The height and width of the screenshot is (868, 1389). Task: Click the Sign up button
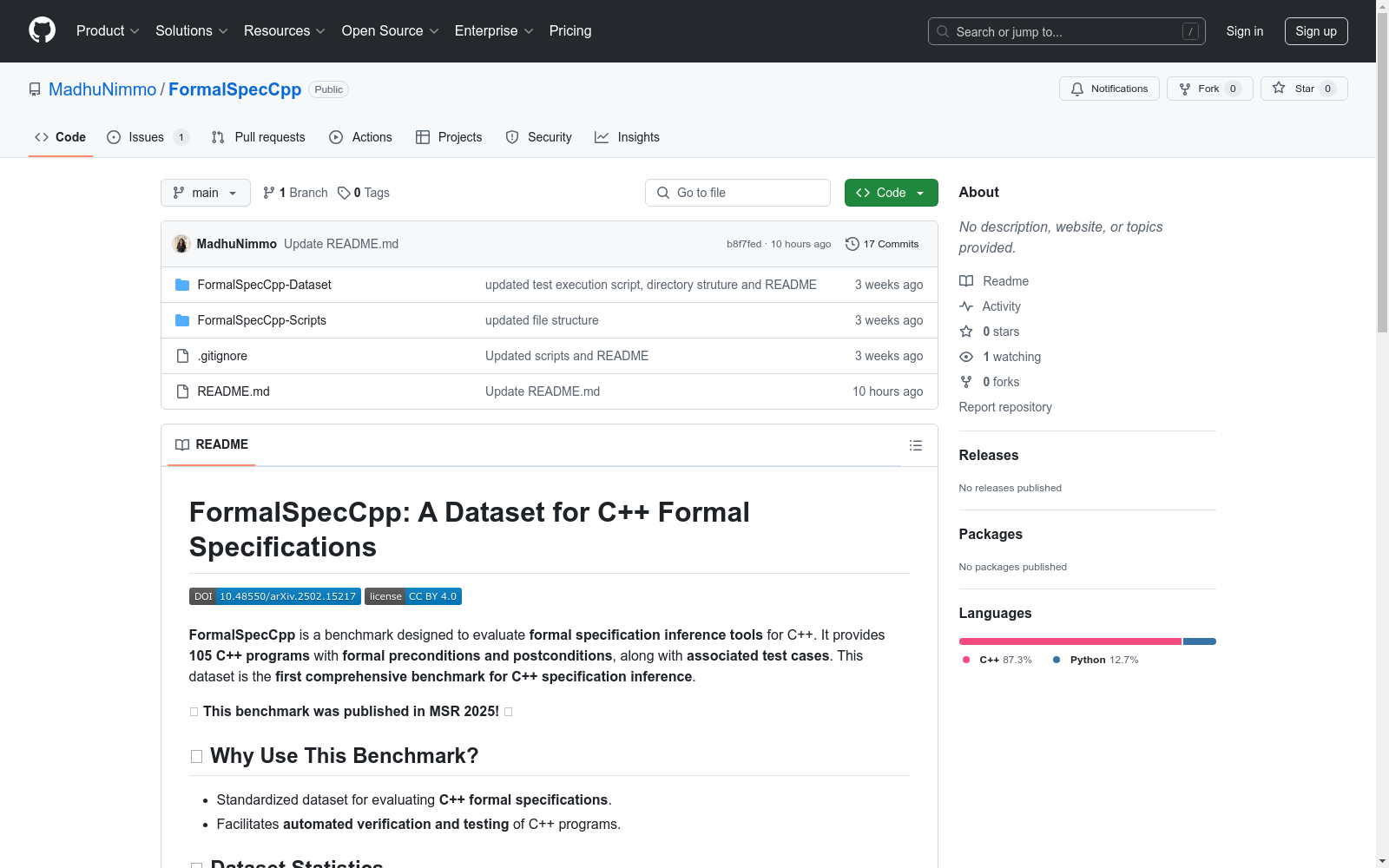1316,31
